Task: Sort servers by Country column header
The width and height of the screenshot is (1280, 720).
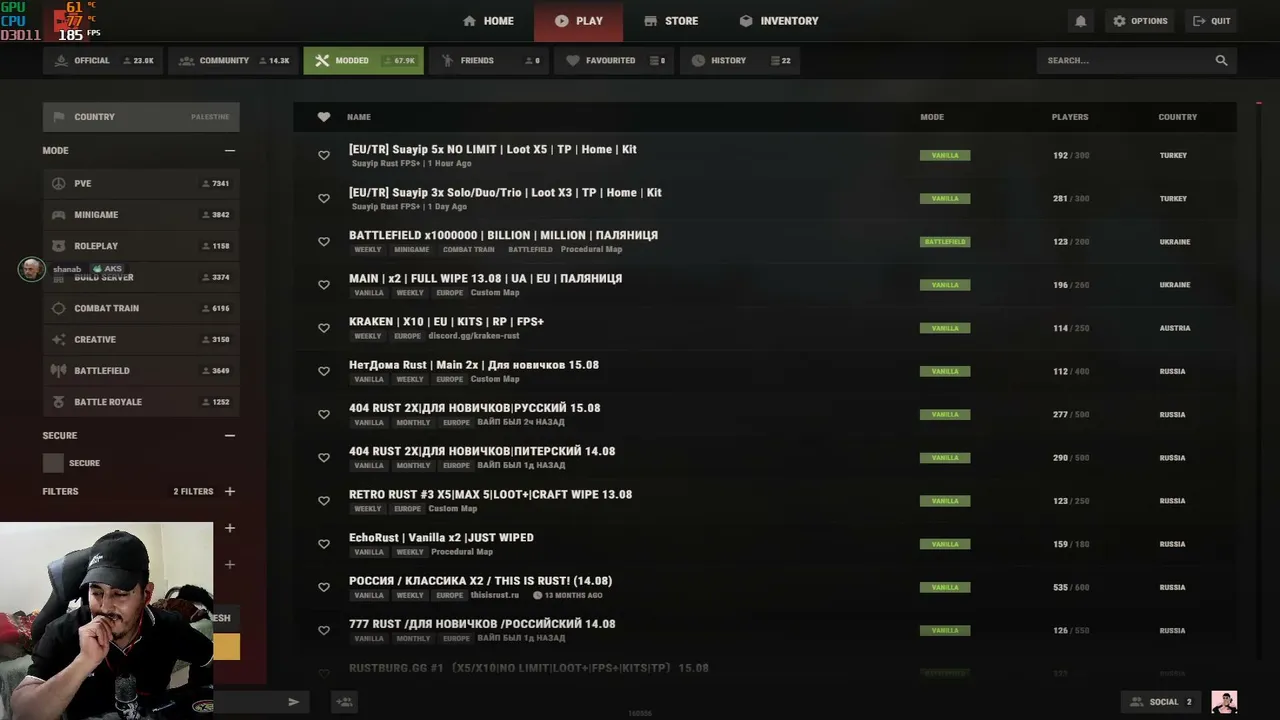Action: pyautogui.click(x=1178, y=117)
